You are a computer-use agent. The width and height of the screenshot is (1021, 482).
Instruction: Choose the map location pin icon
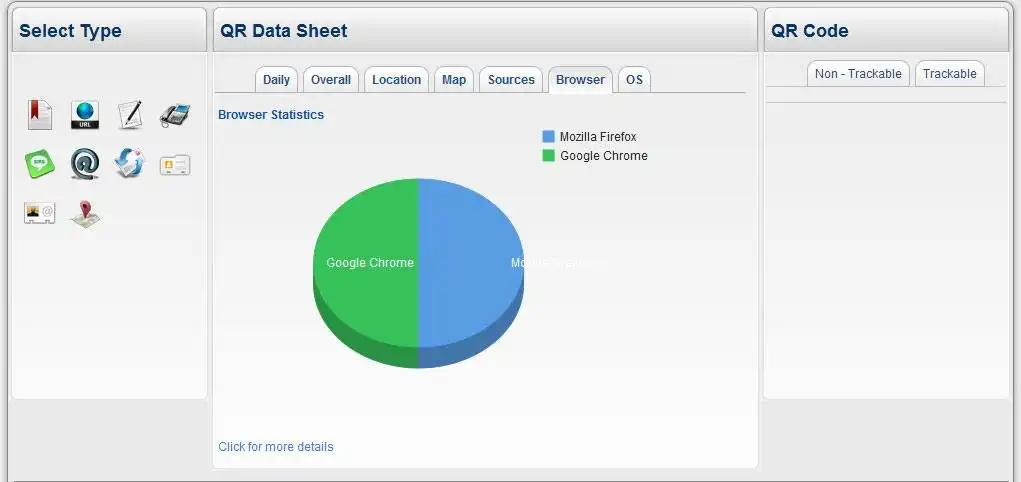[85, 214]
